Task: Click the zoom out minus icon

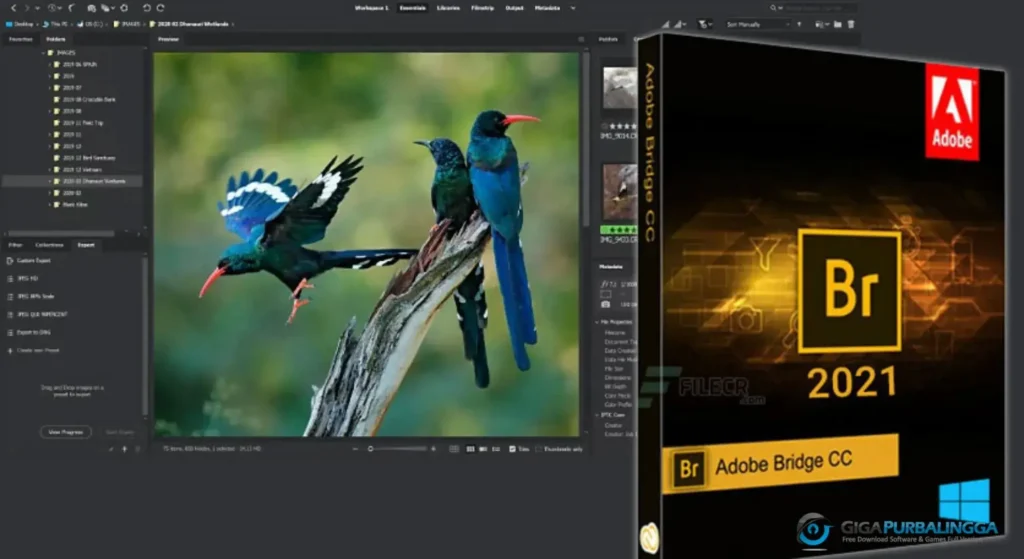Action: click(355, 449)
